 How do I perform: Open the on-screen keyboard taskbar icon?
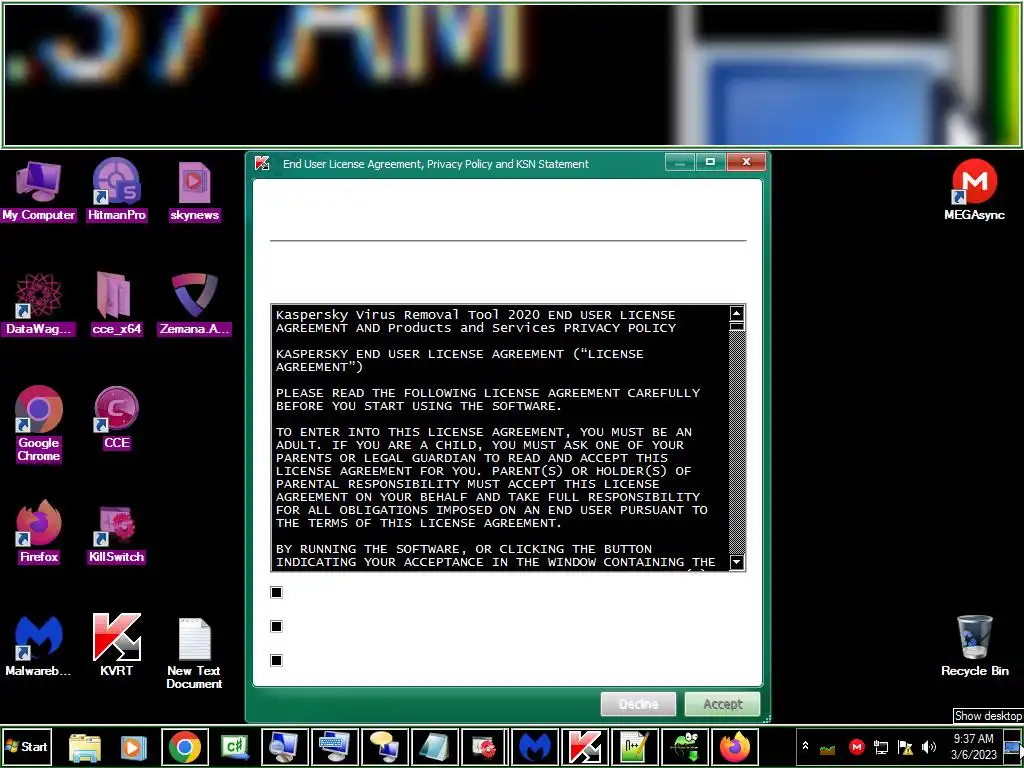tap(335, 747)
